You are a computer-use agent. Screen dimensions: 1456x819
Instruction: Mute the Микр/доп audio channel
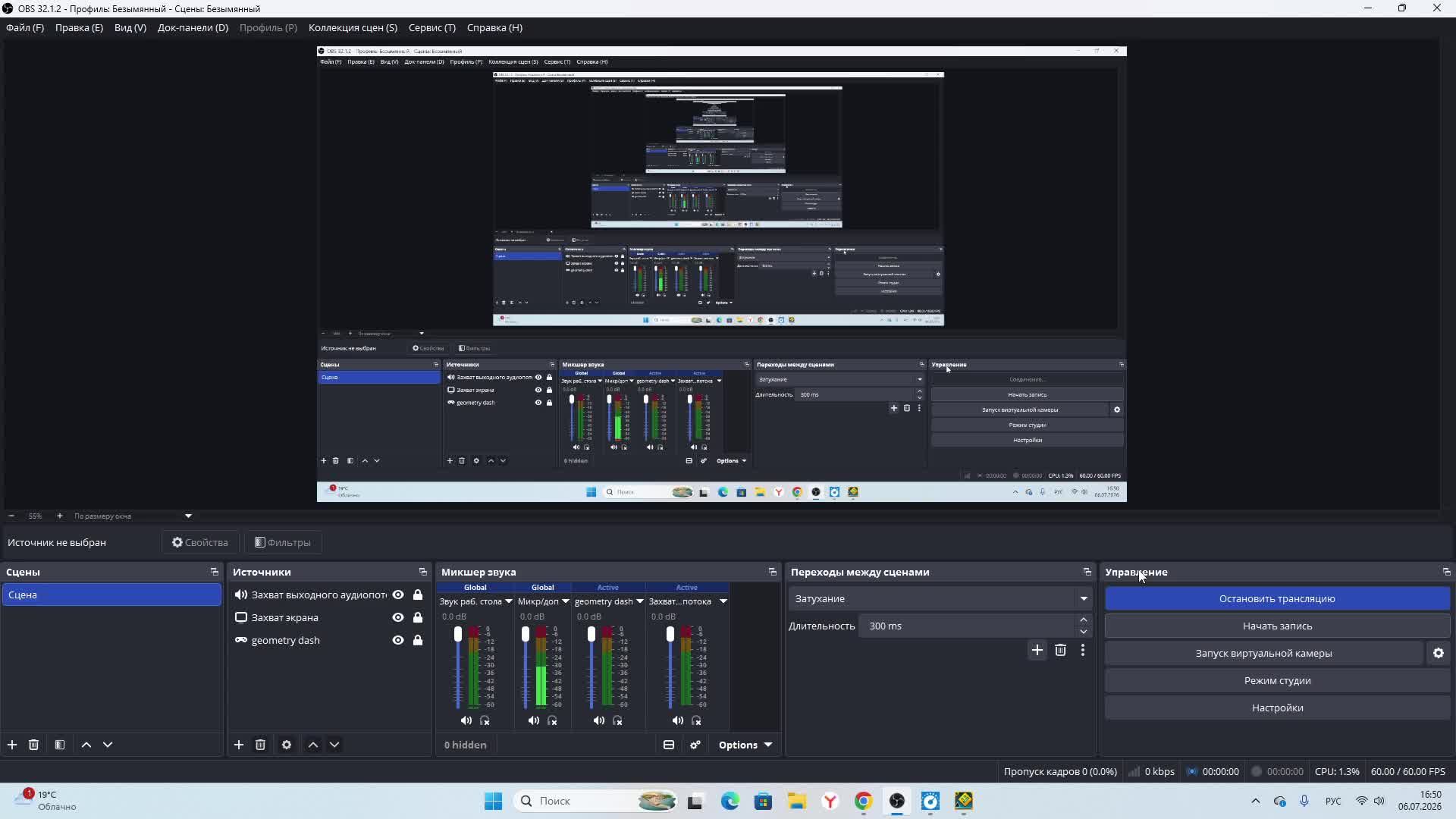pos(534,720)
